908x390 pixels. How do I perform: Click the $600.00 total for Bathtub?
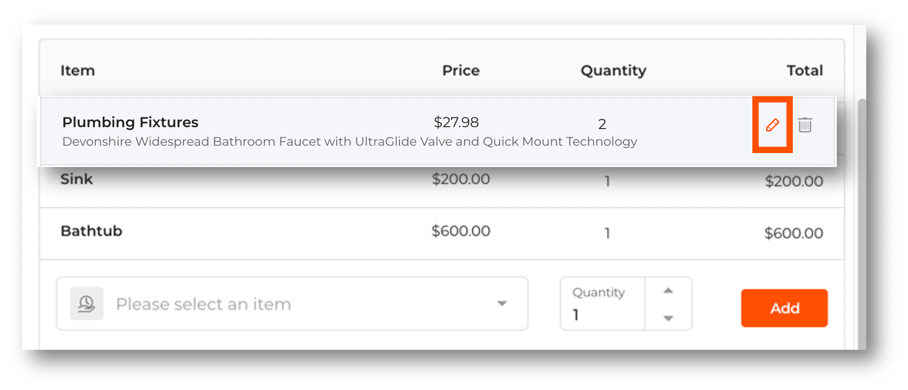(793, 234)
